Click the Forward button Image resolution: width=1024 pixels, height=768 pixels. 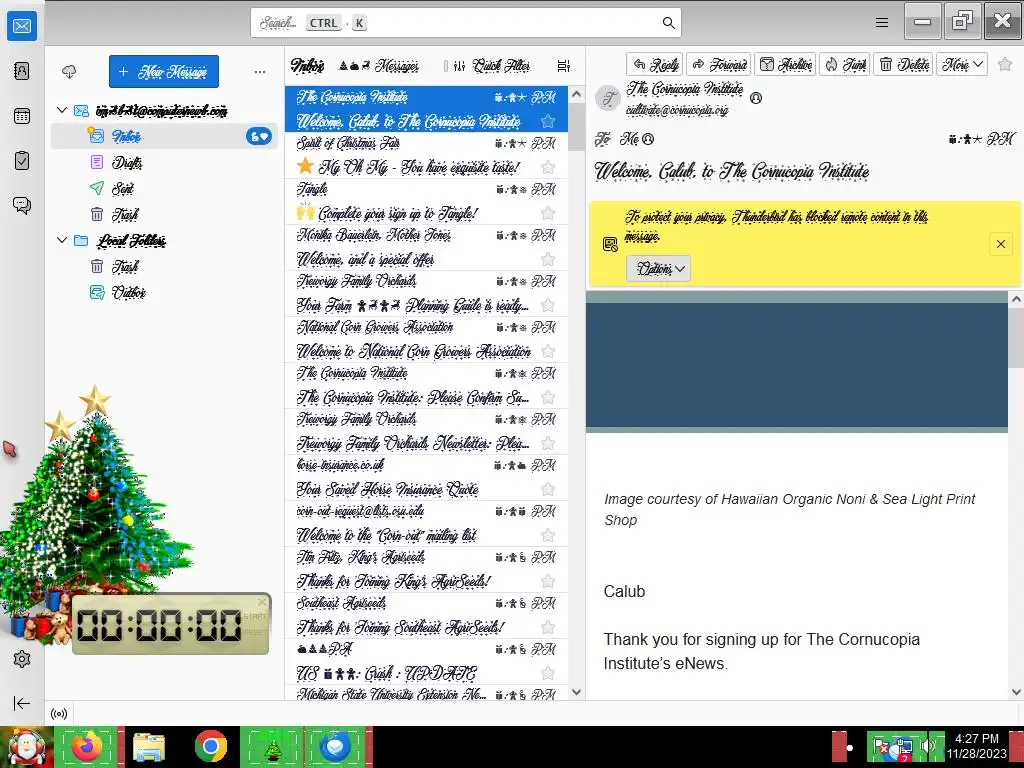pos(718,64)
